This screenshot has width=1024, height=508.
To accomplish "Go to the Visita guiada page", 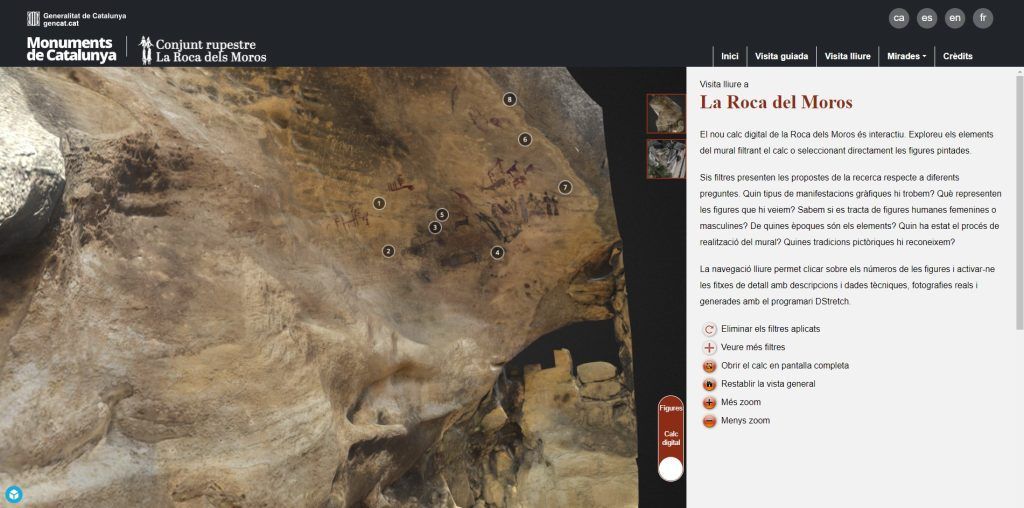I will click(781, 56).
